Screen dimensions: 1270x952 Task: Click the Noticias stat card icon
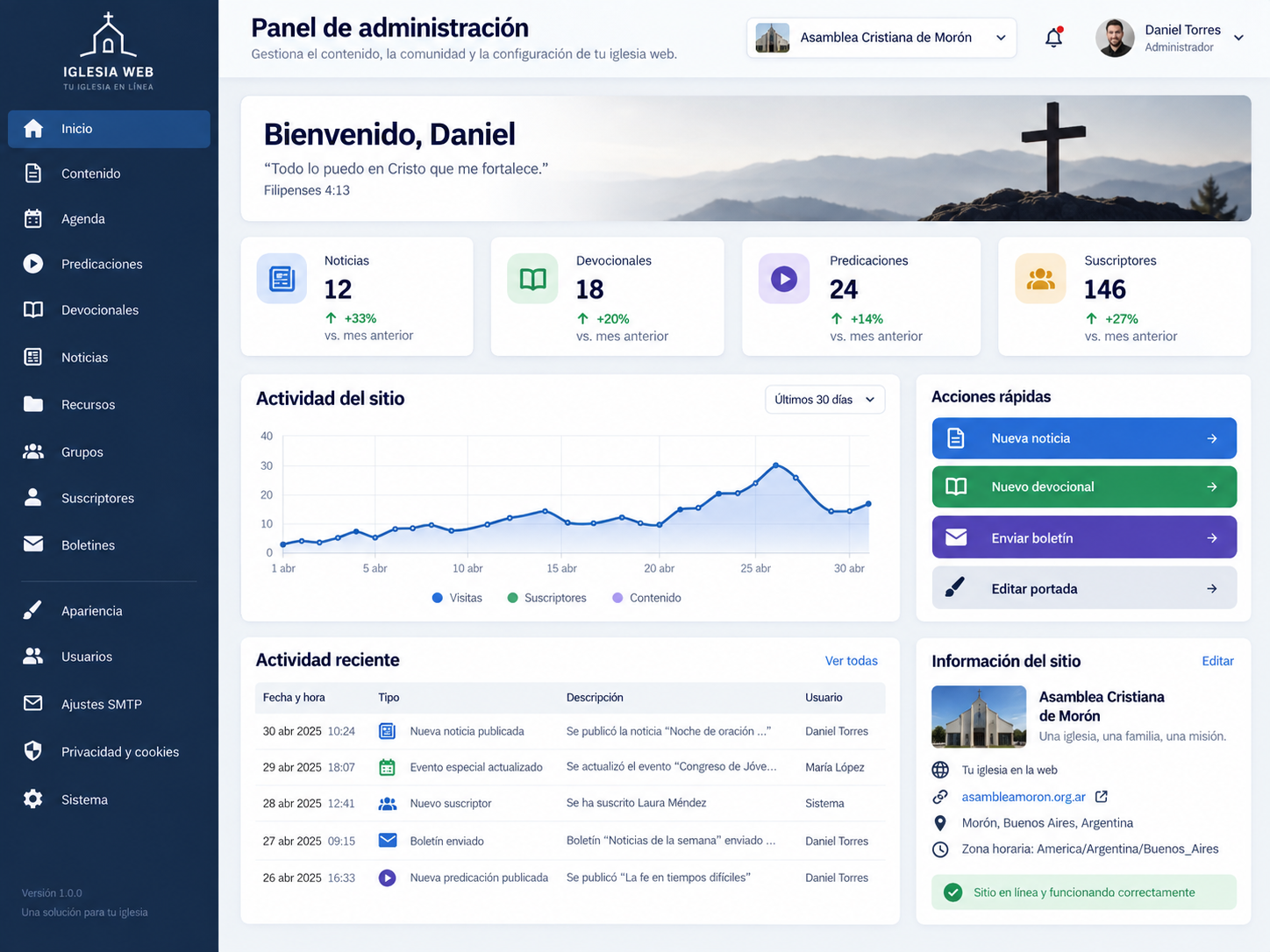pyautogui.click(x=282, y=279)
